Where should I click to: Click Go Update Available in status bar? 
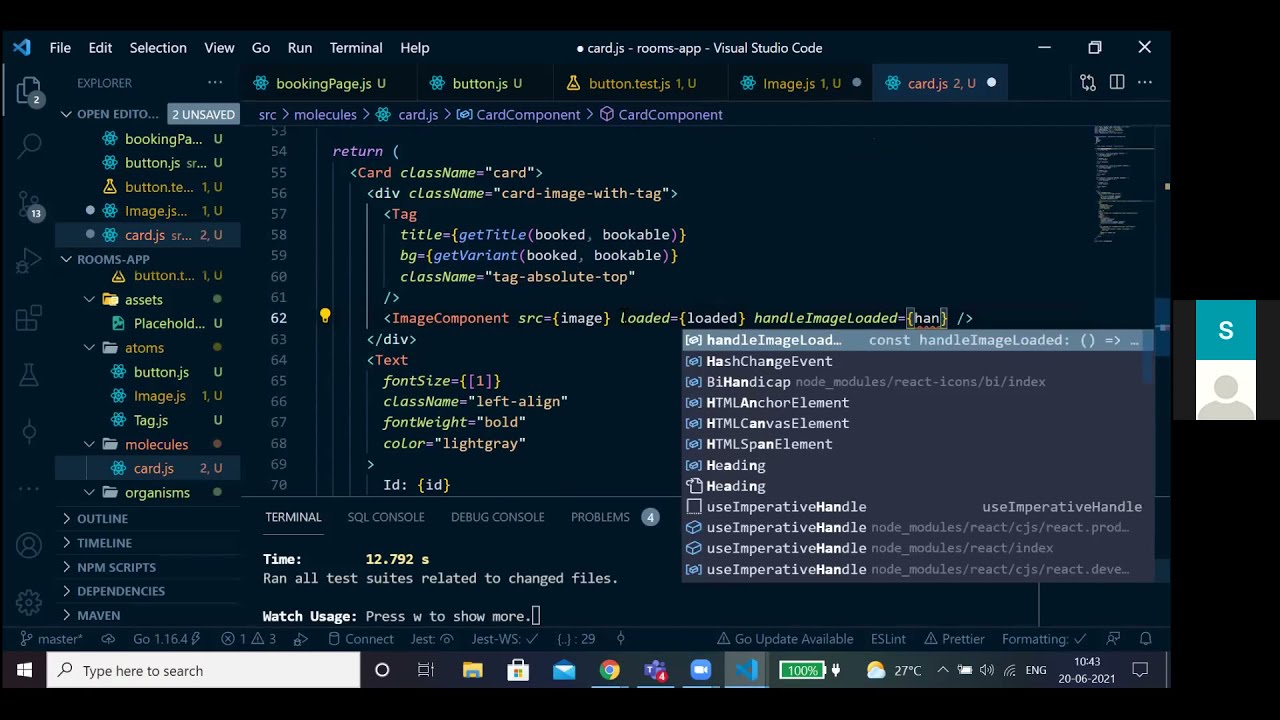pos(785,639)
